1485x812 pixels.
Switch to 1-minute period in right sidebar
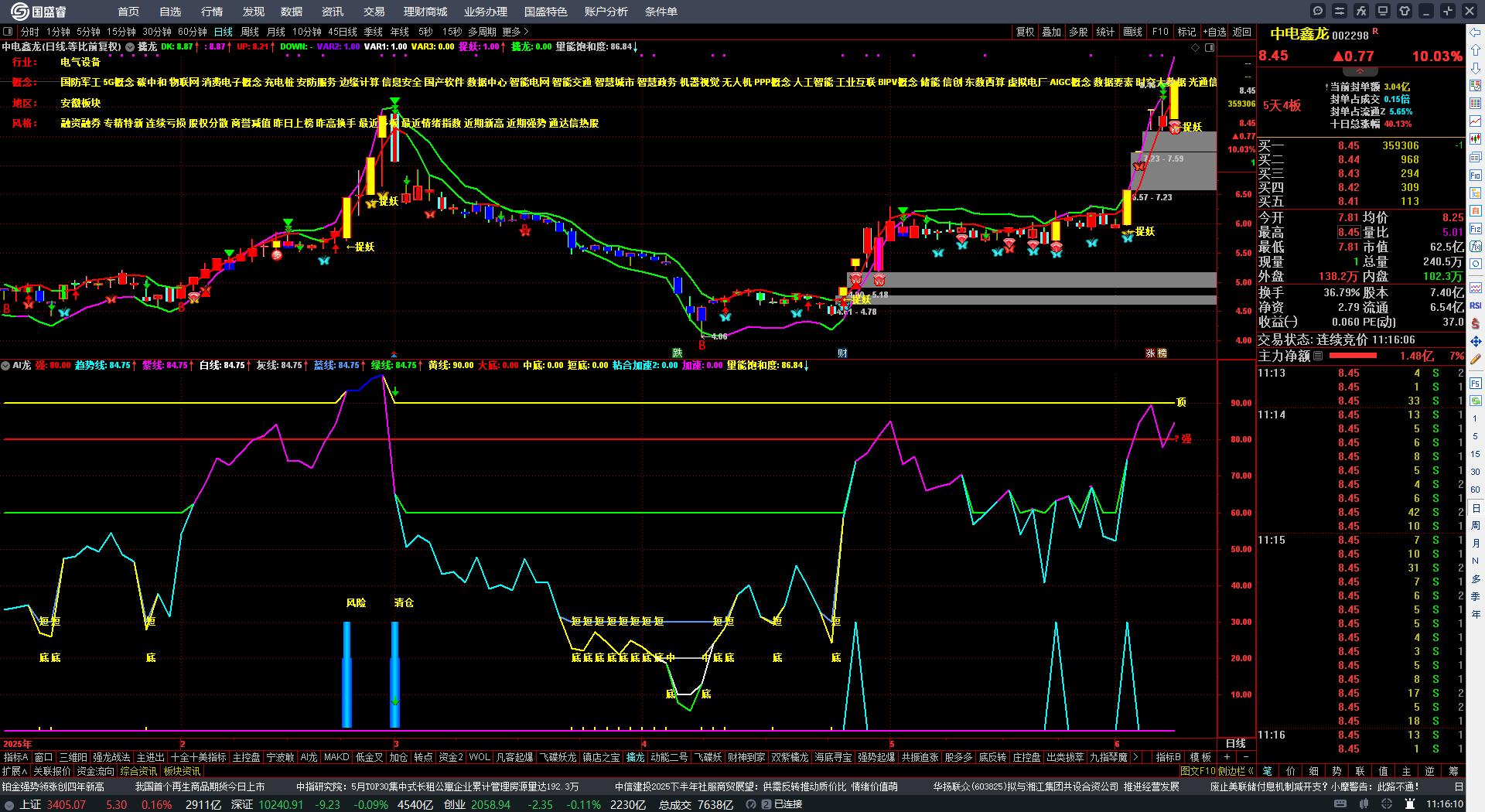(1475, 418)
